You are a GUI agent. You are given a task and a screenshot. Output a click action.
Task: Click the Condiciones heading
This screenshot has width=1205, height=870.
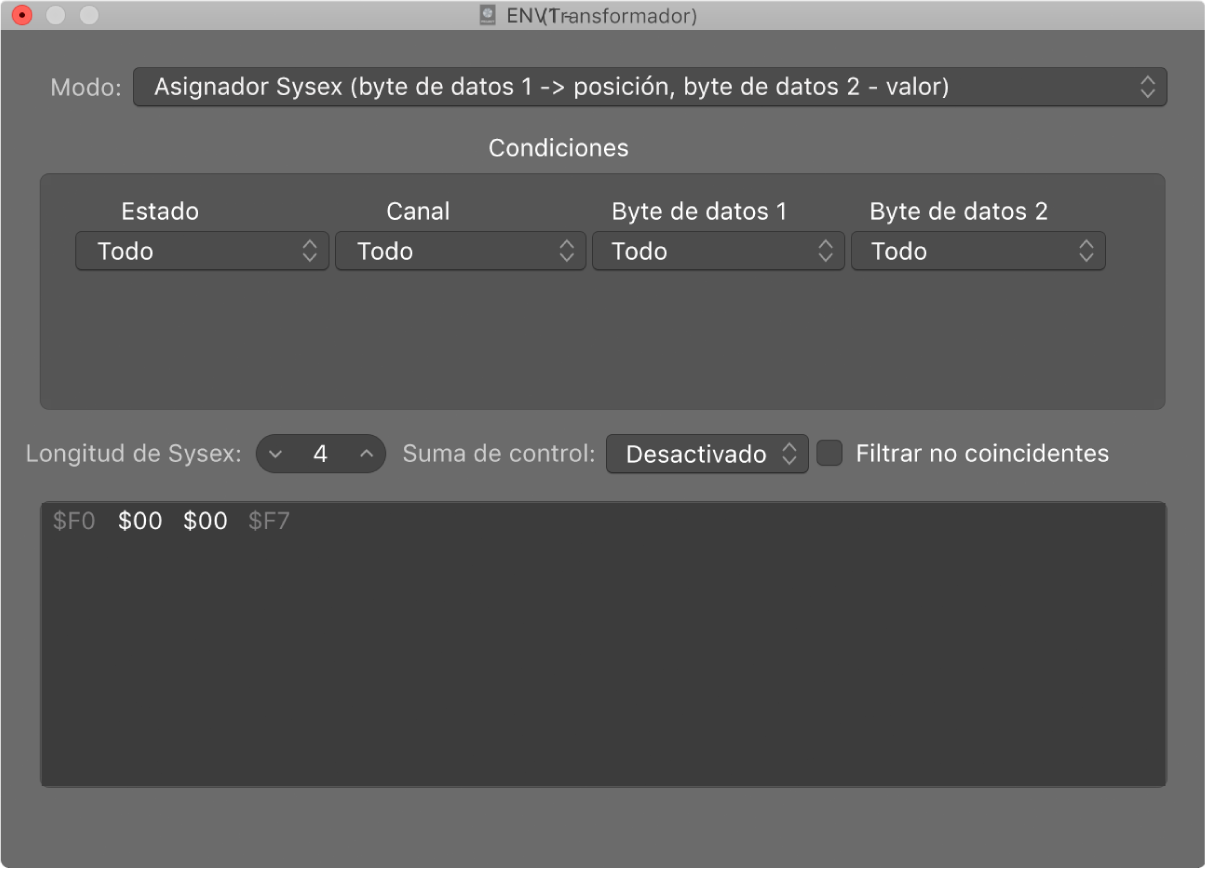tap(558, 148)
